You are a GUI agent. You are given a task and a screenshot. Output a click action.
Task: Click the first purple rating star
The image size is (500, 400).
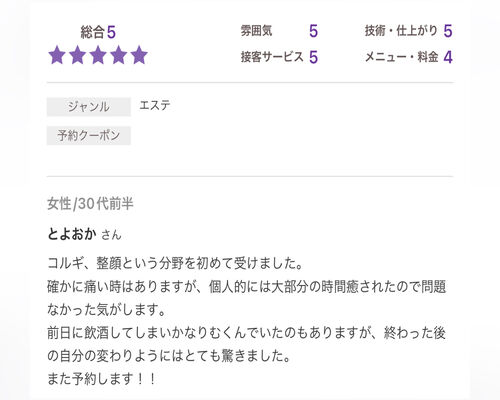pos(57,55)
